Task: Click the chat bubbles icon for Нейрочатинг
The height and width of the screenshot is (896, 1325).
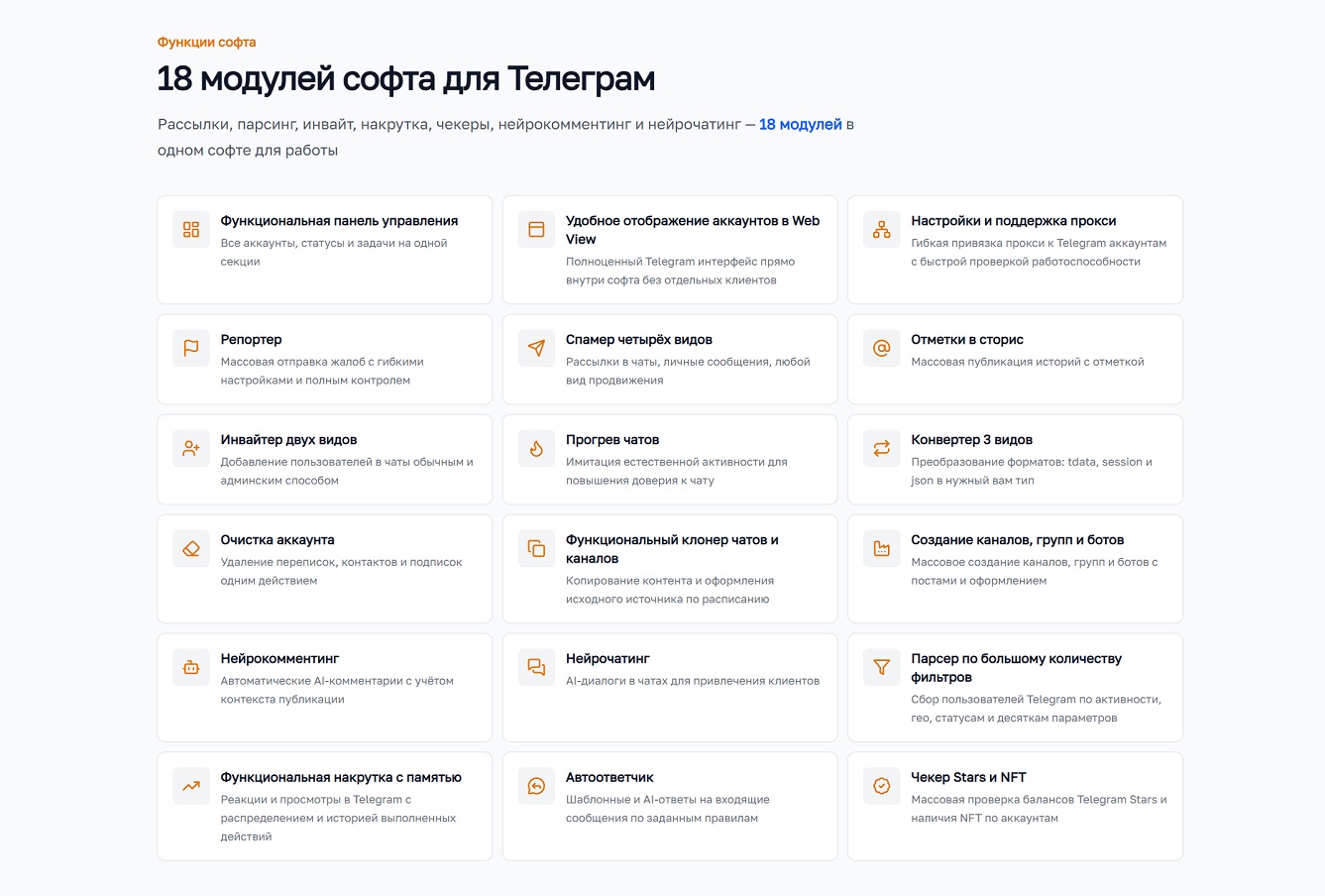Action: [x=536, y=667]
